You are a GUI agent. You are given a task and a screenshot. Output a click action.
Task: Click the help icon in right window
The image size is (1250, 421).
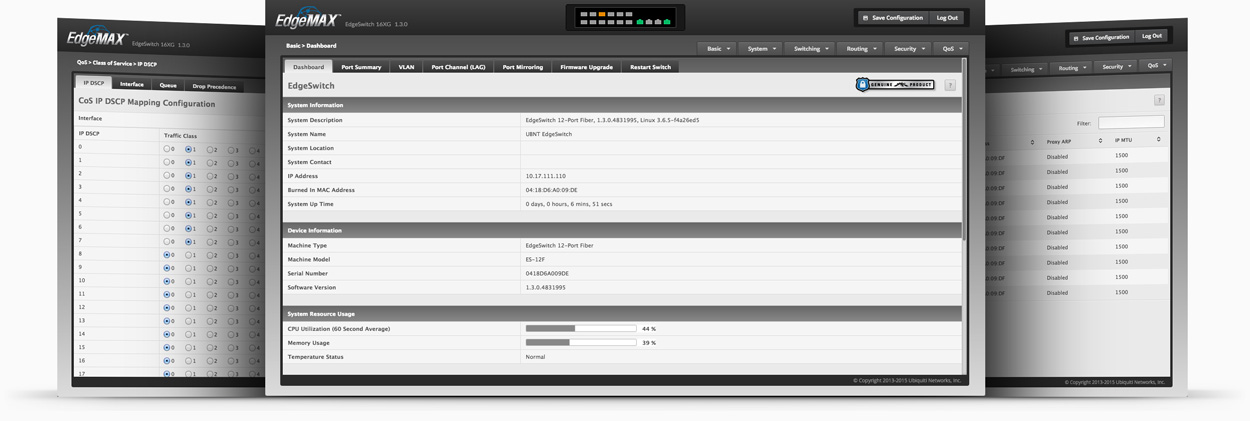[1159, 100]
